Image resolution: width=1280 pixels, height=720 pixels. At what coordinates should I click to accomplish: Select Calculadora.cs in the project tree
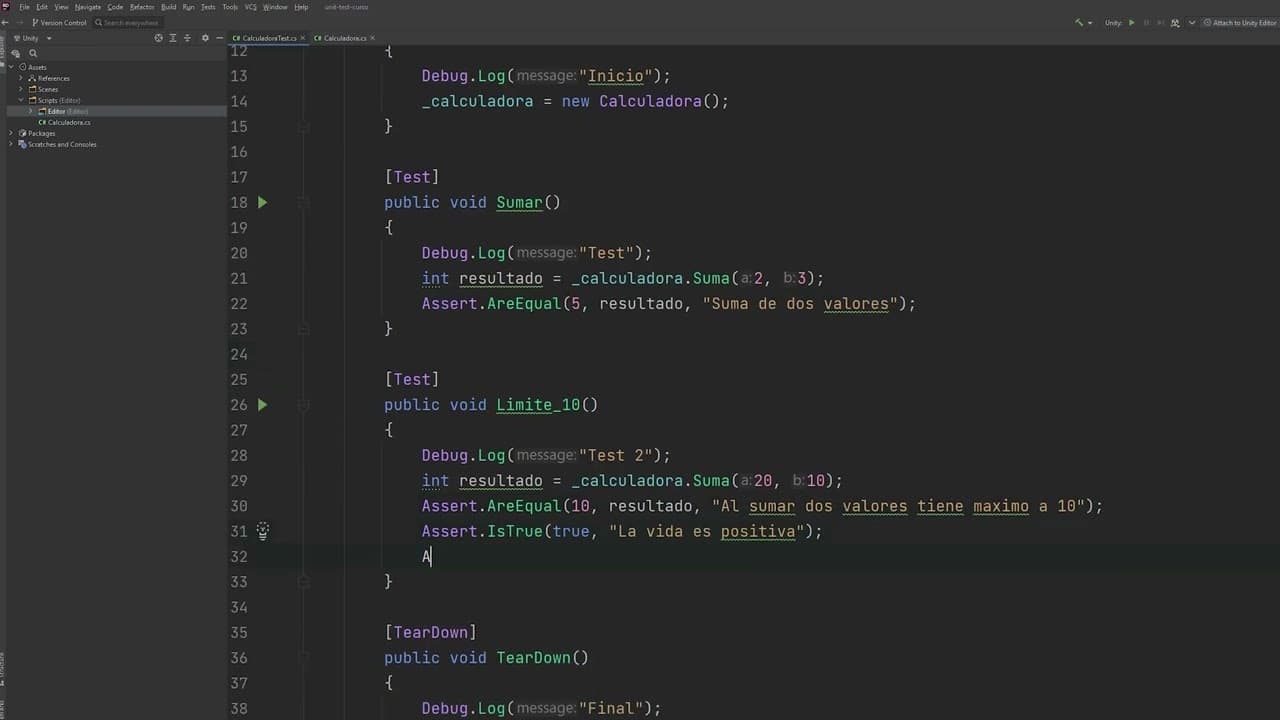[68, 122]
